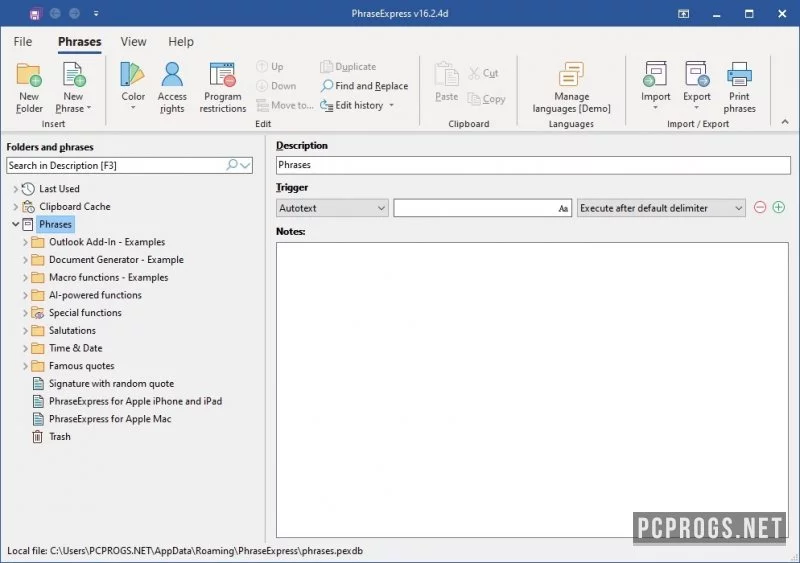Select AI-powered functions folder
Screen dimensions: 800x563
[x=95, y=295]
